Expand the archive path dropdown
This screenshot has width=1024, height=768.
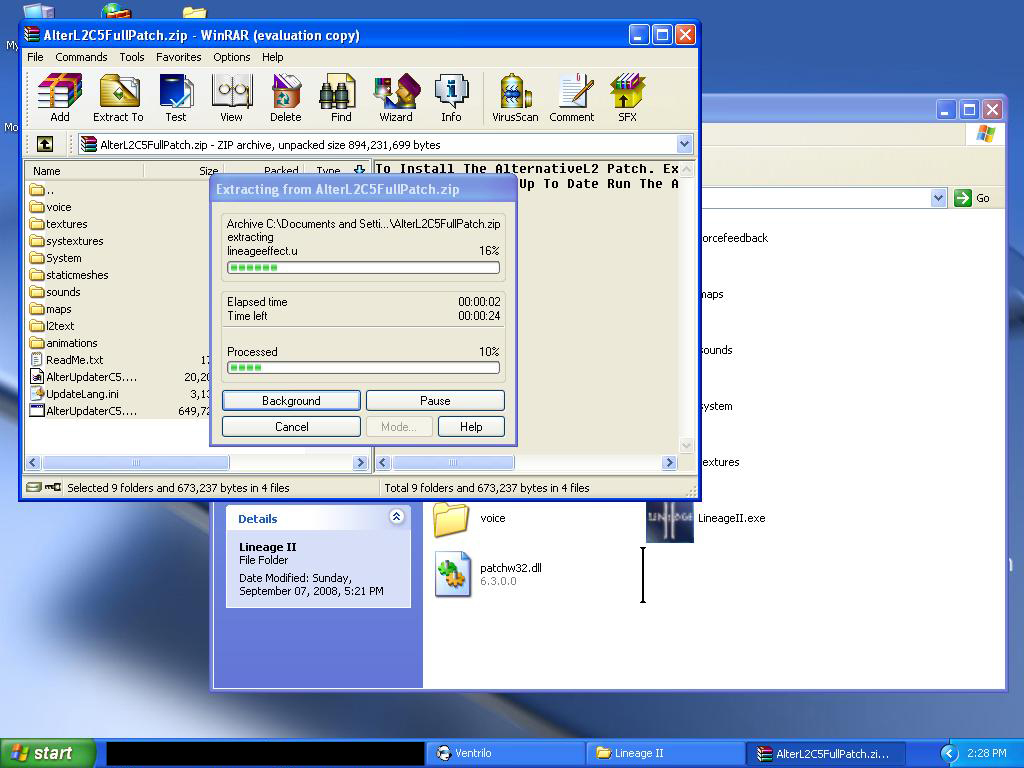684,144
